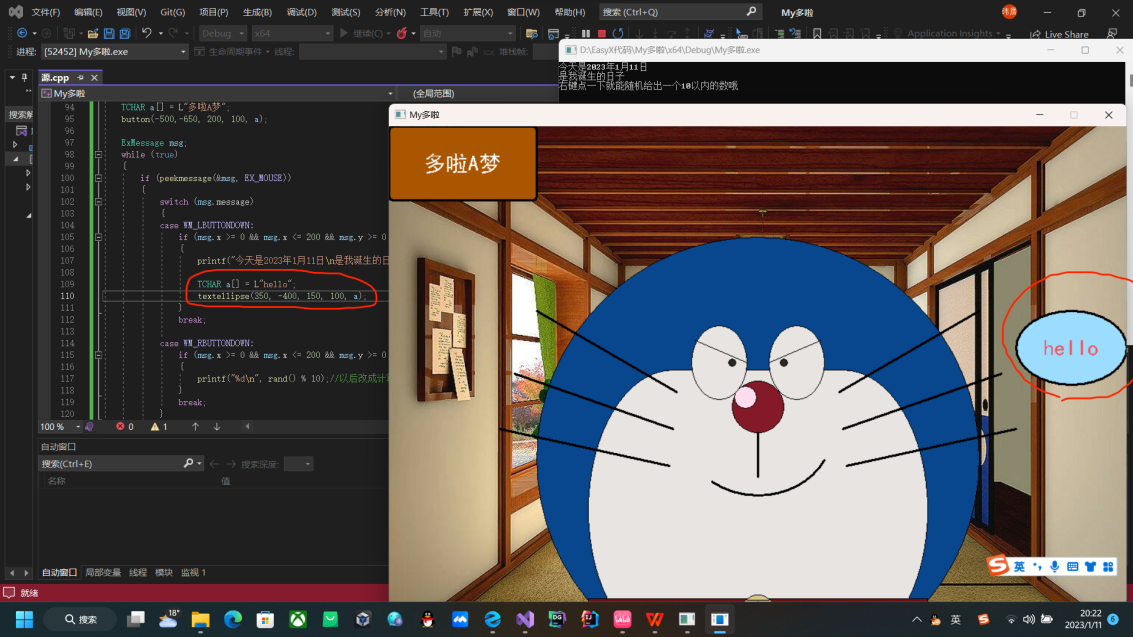This screenshot has width=1133, height=637.
Task: Pin the auto-hide panel pushpin
Action: (25, 77)
